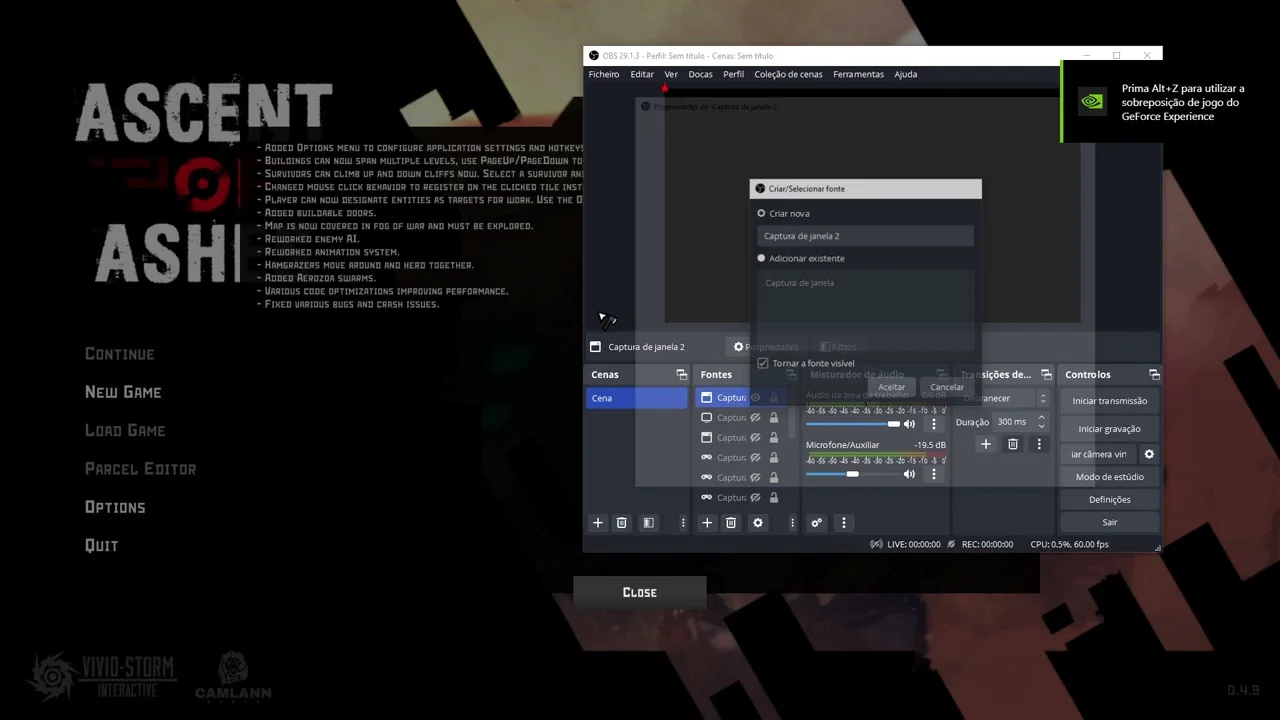This screenshot has width=1280, height=720.
Task: Adjust the Duração 300 ms stepper arrows
Action: coord(1041,422)
